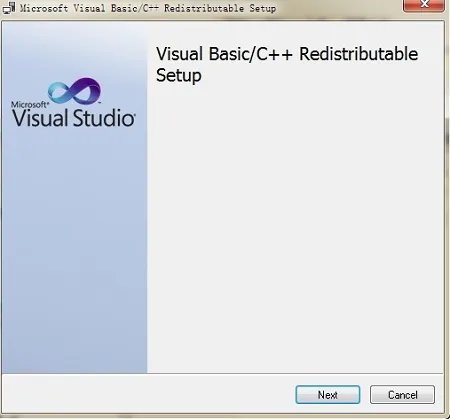Click the small "Microsoft" label above the wordmark
Image resolution: width=450 pixels, height=419 pixels.
[30, 104]
